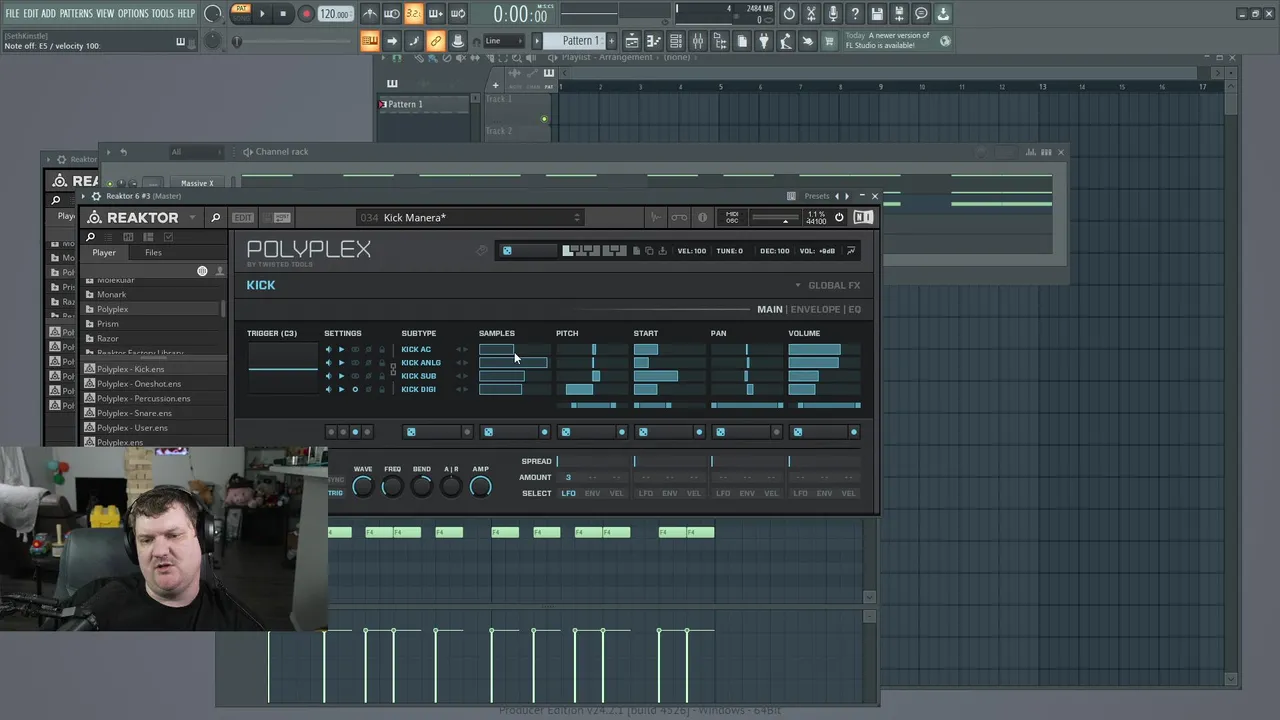Click the microphone recording icon in toolbar
The height and width of the screenshot is (720, 1280).
click(833, 14)
